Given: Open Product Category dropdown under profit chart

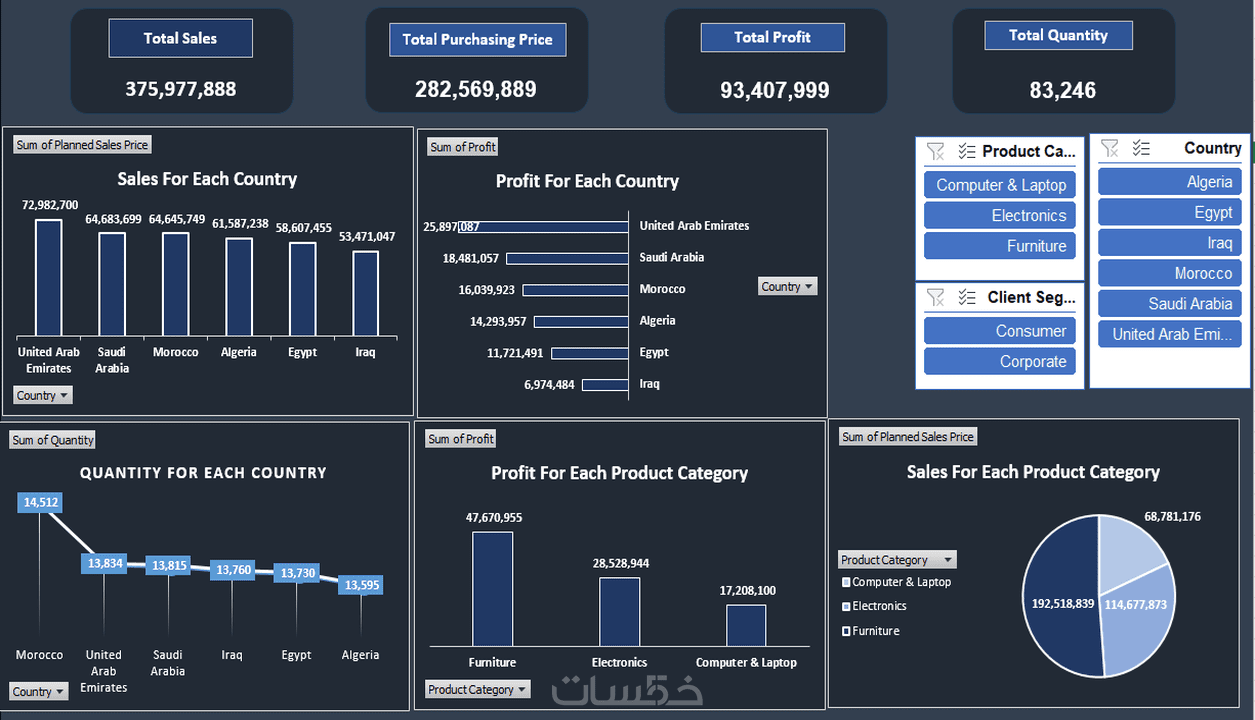Looking at the screenshot, I should tap(478, 689).
